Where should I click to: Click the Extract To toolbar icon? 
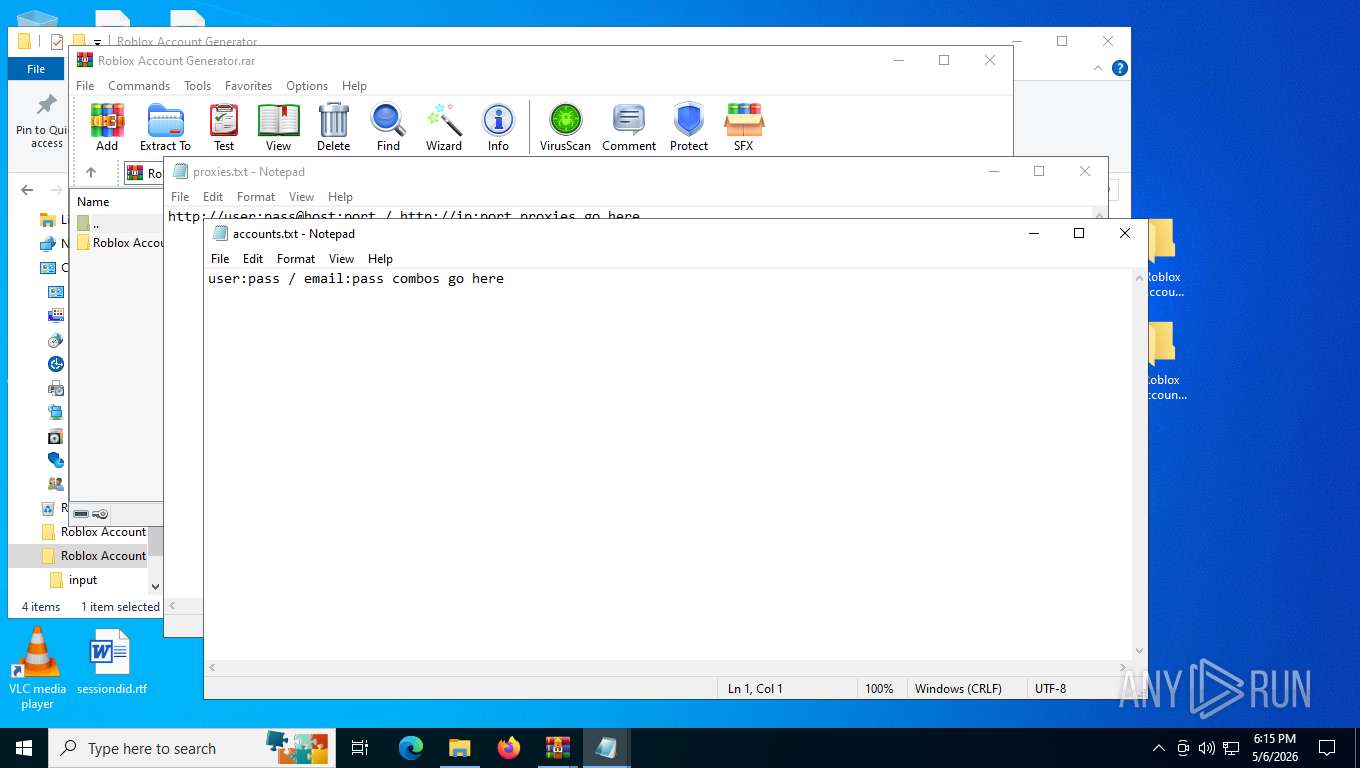click(x=165, y=127)
